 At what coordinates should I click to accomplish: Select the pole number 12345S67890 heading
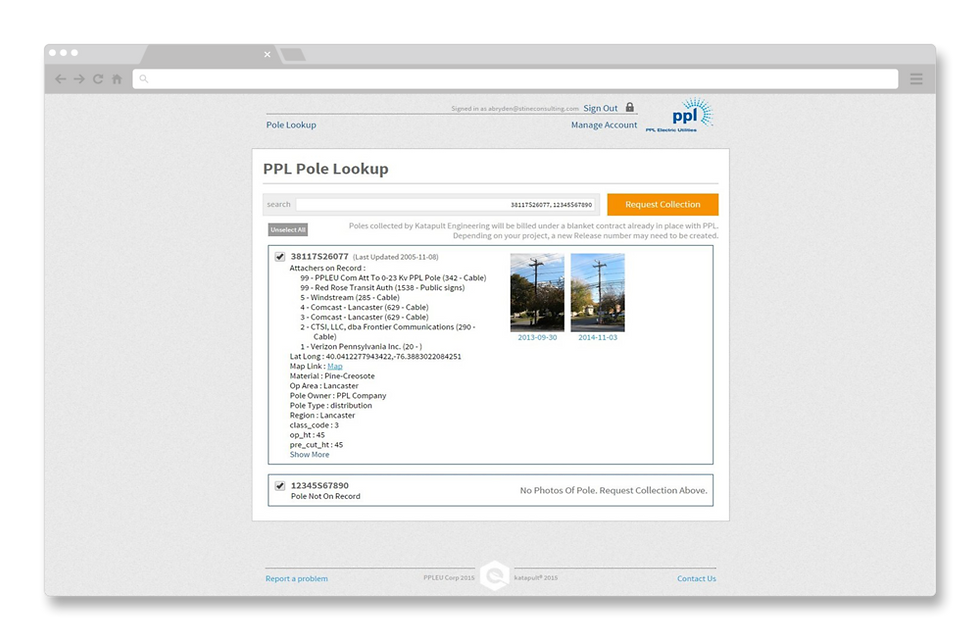click(319, 485)
